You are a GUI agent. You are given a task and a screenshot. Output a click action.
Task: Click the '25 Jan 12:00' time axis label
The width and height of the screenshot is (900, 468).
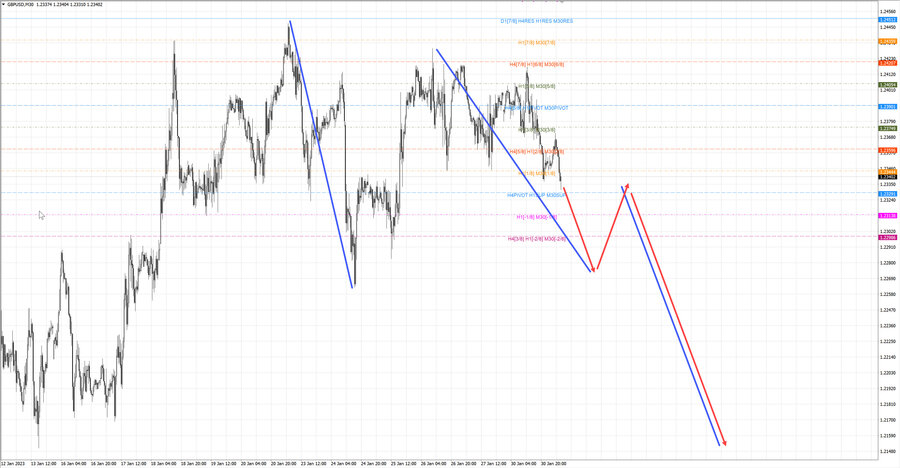(x=404, y=463)
